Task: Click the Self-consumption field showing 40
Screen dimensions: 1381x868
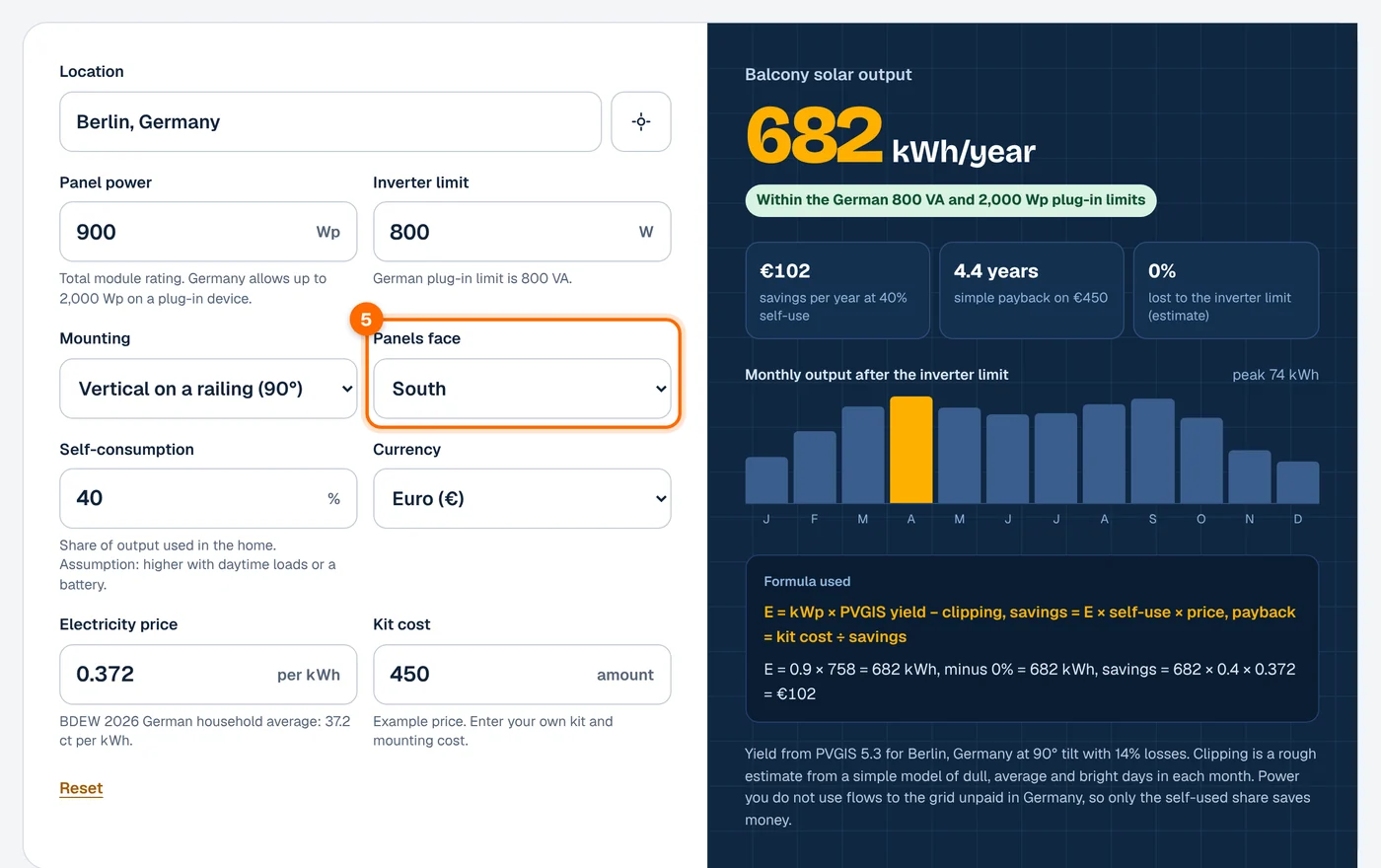Action: [x=208, y=498]
